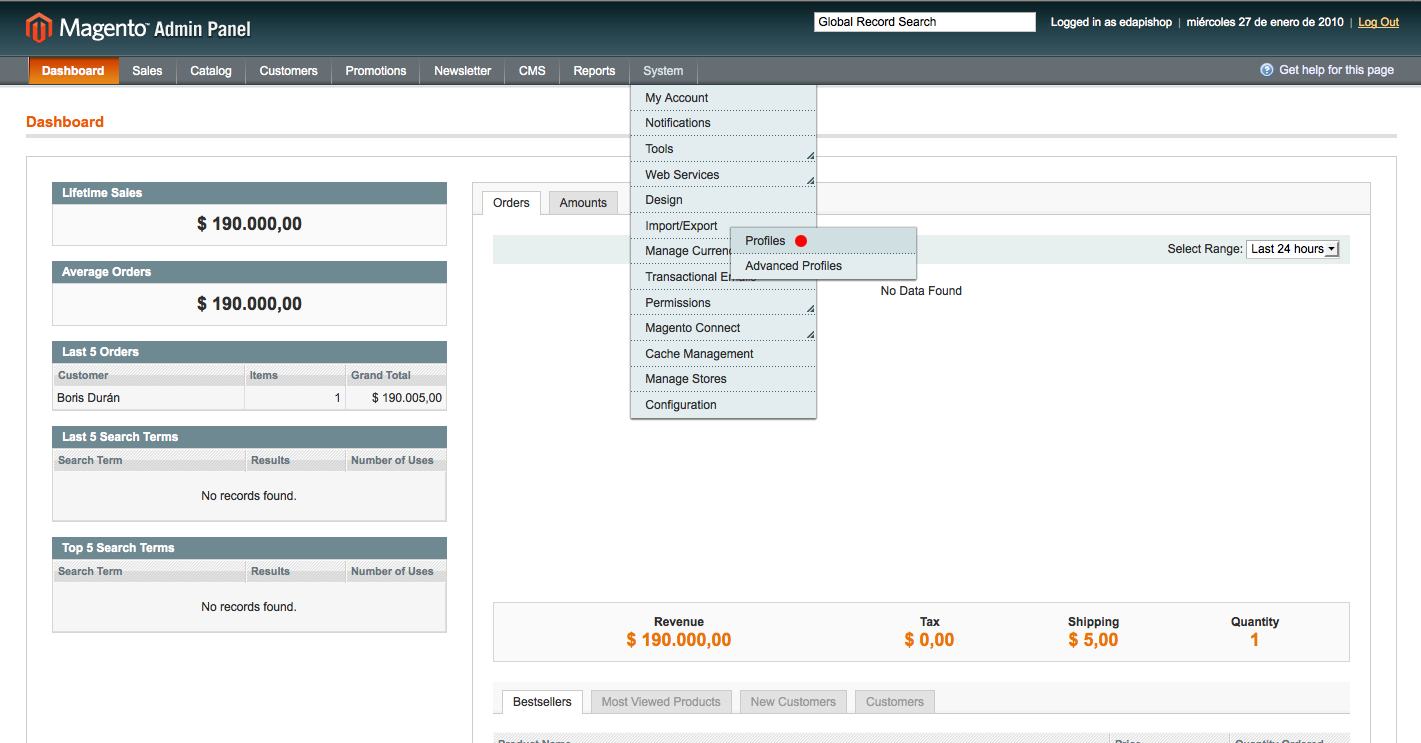
Task: Select Advanced Profiles submenu item
Action: (824, 266)
